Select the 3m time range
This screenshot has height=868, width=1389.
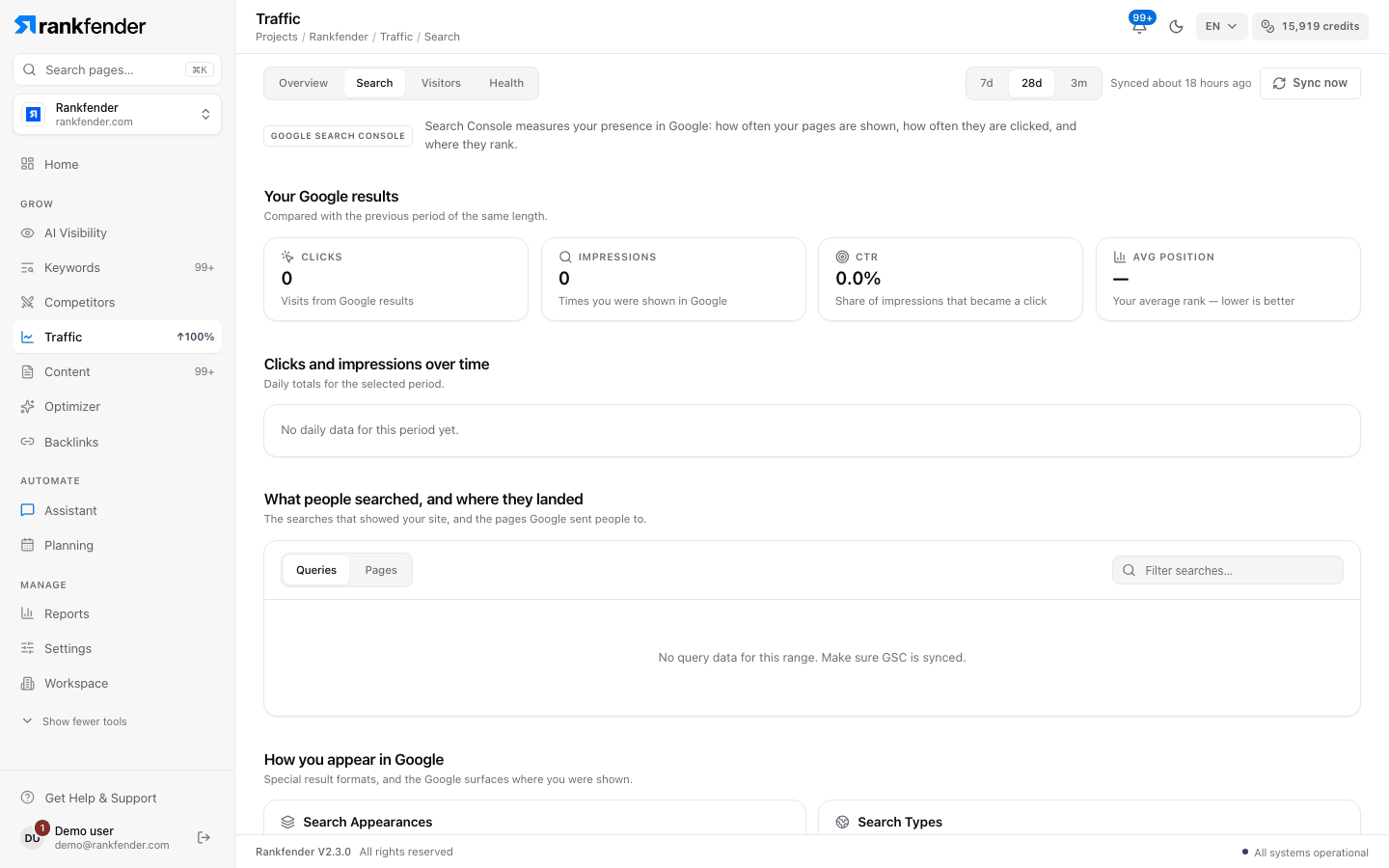pos(1078,83)
